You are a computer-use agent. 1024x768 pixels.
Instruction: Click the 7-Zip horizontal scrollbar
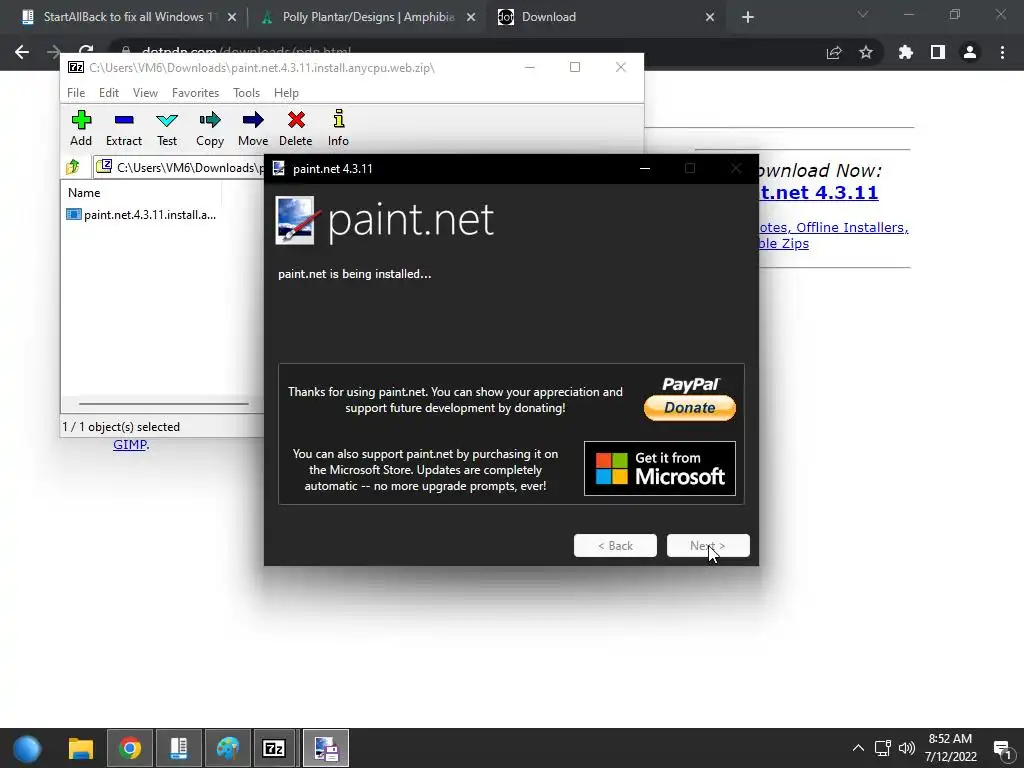[x=163, y=404]
